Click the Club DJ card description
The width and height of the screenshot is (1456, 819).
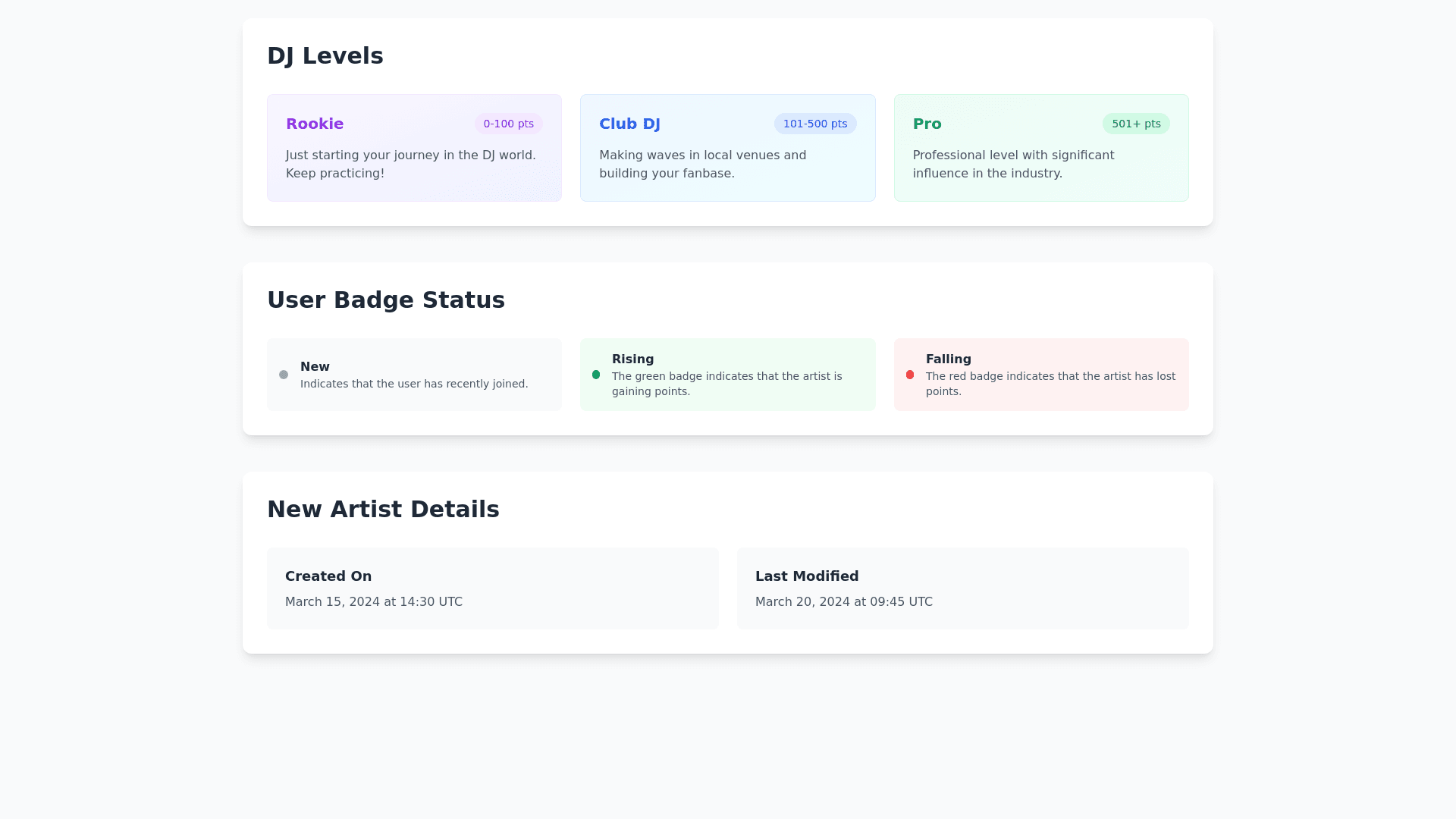702,164
